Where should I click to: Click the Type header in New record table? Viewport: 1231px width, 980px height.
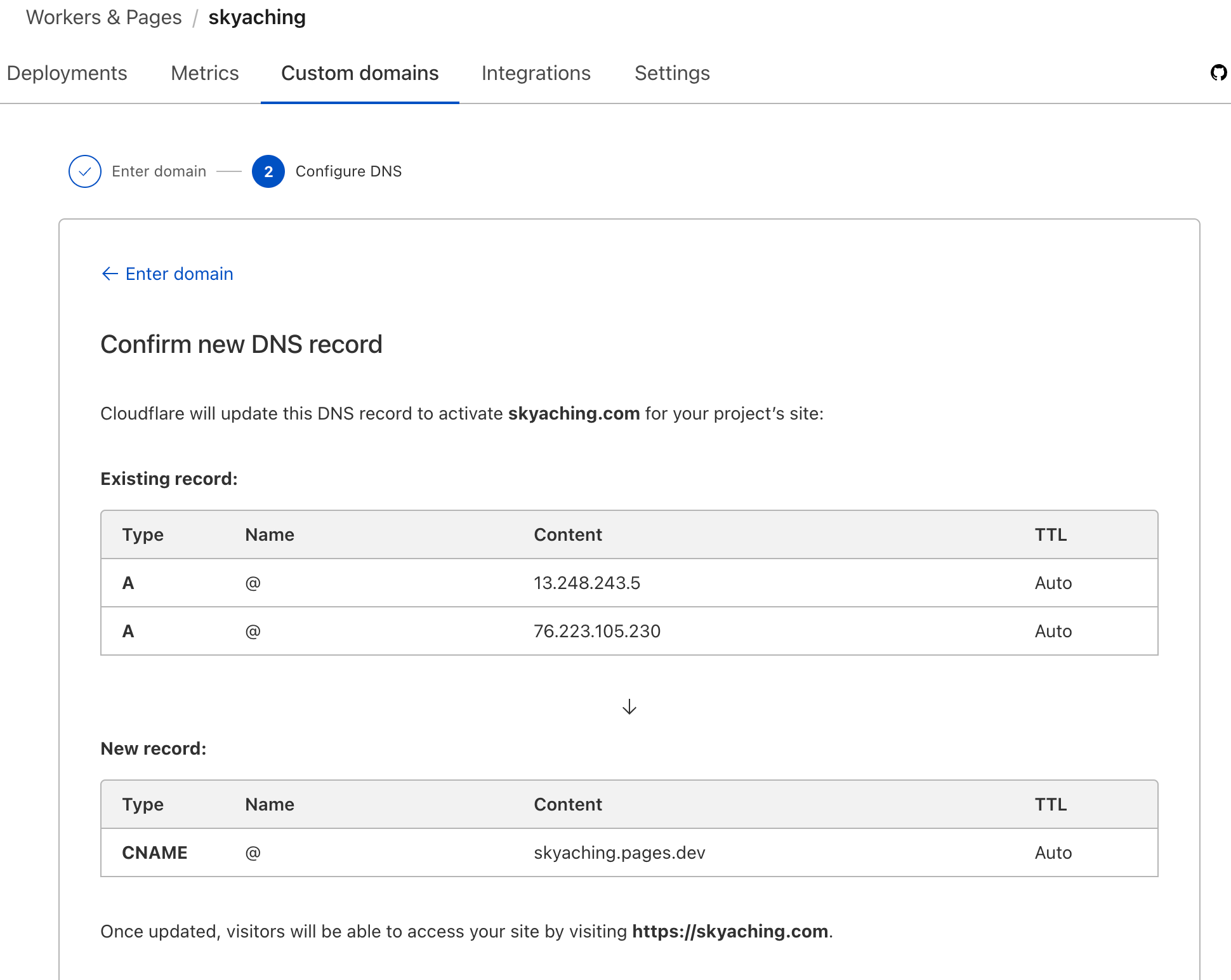pos(143,804)
